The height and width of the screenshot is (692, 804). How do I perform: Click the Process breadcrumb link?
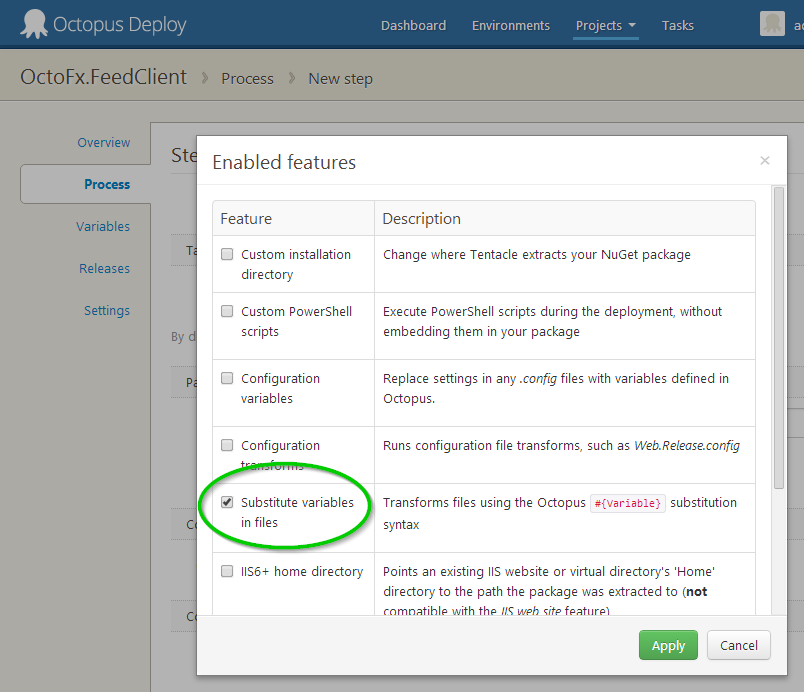click(x=247, y=78)
